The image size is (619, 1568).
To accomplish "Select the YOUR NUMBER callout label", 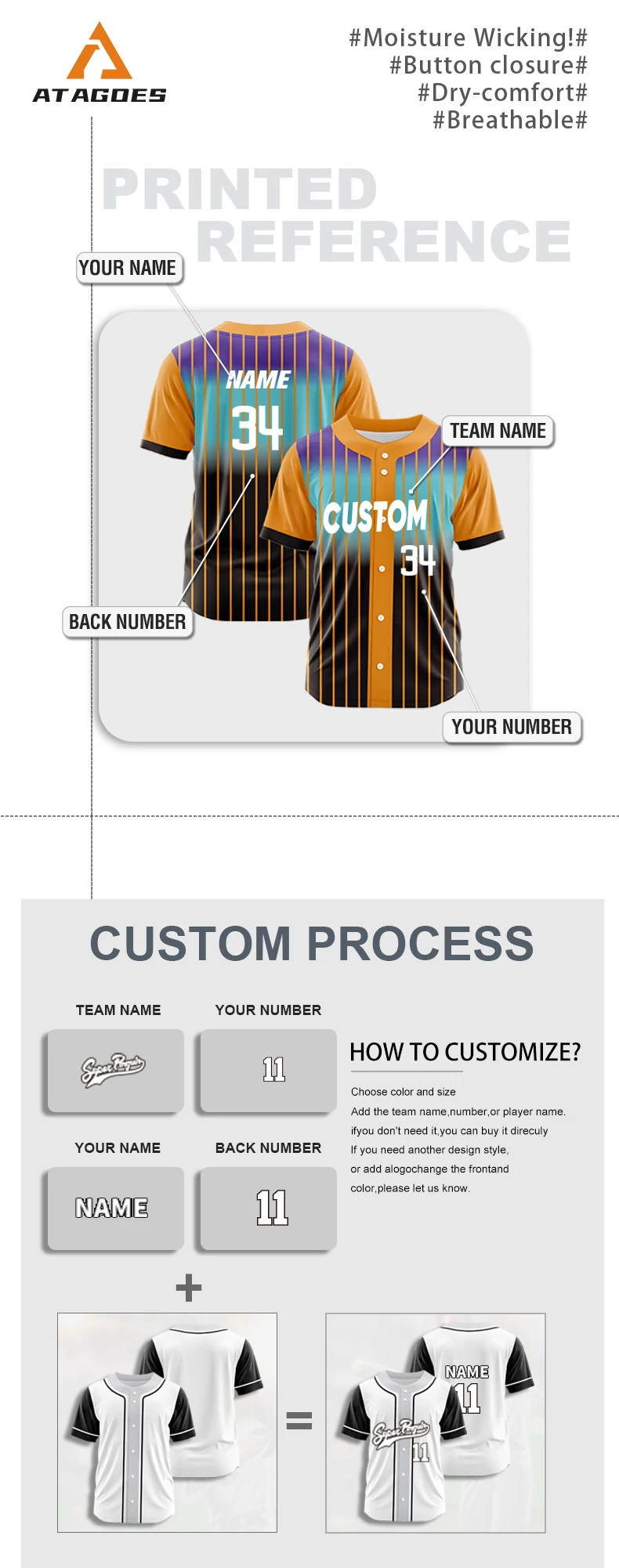I will click(x=512, y=727).
